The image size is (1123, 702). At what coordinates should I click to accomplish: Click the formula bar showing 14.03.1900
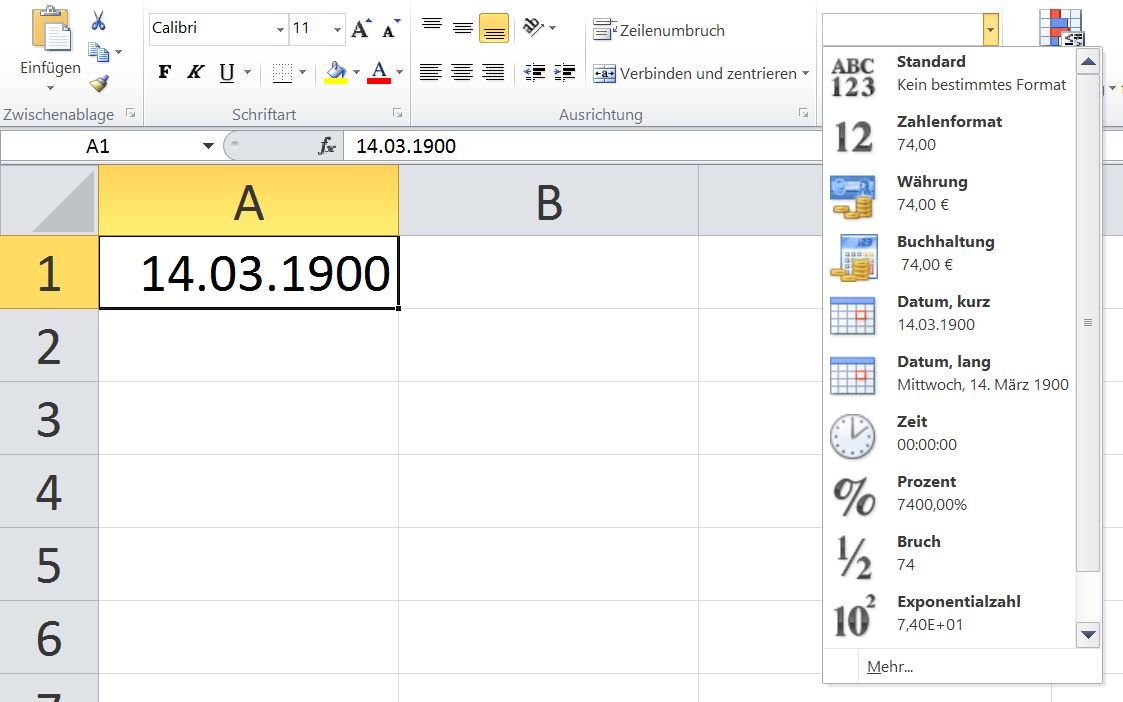point(582,146)
